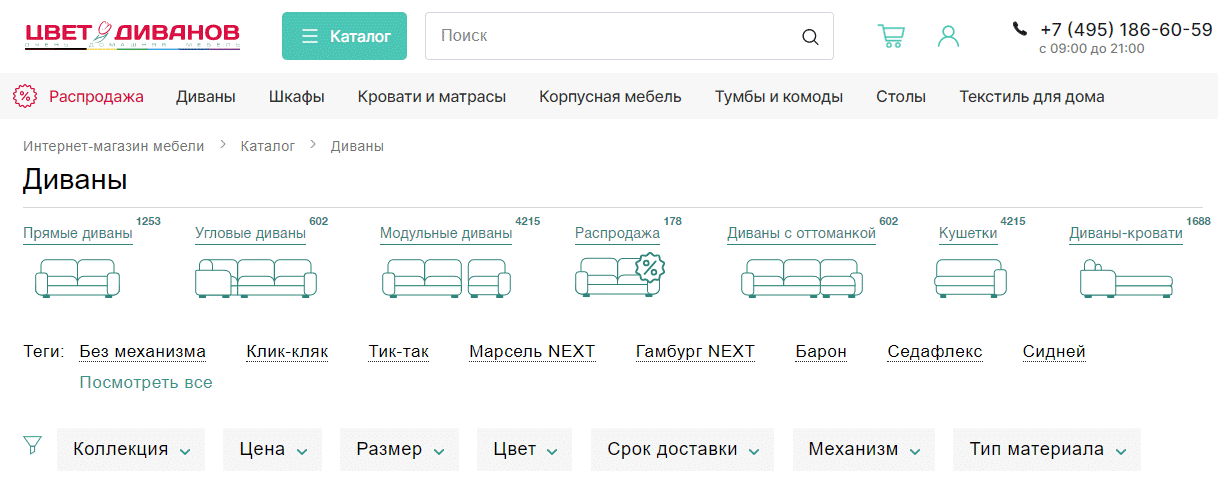The image size is (1218, 477).
Task: Open the Тумбы и комоды menu item
Action: click(779, 97)
